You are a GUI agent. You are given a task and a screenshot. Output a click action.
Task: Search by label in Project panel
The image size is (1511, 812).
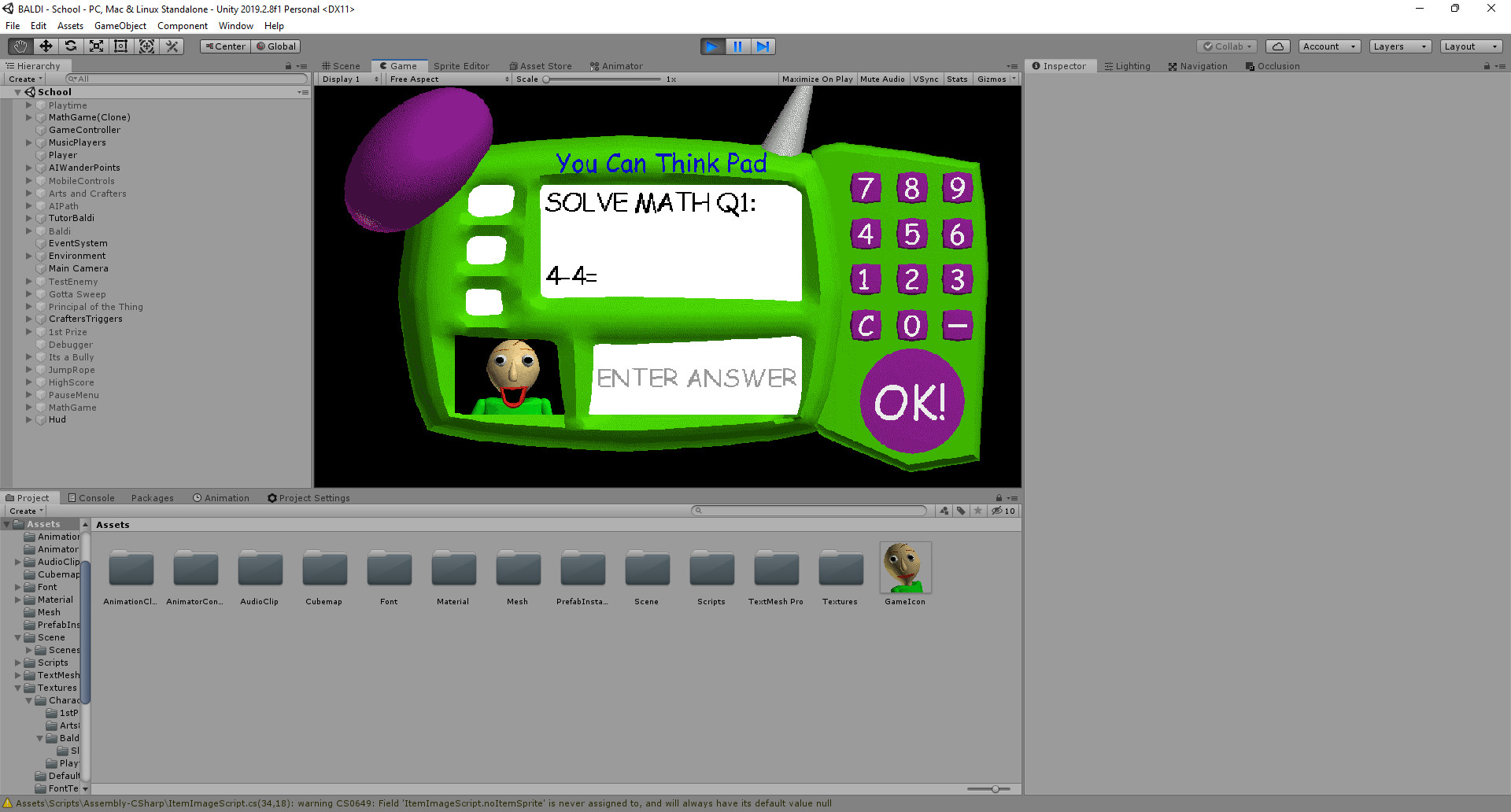point(961,511)
